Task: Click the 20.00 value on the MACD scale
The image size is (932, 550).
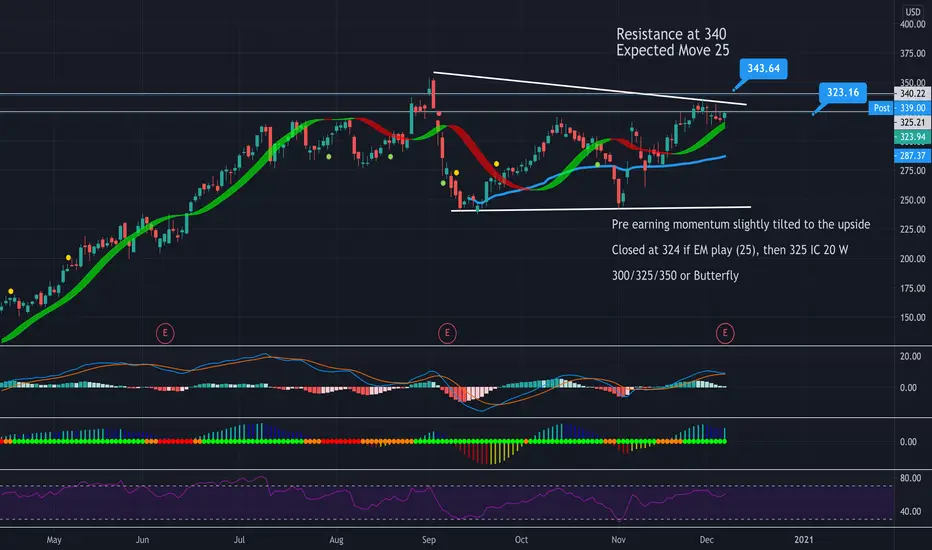Action: pyautogui.click(x=911, y=357)
